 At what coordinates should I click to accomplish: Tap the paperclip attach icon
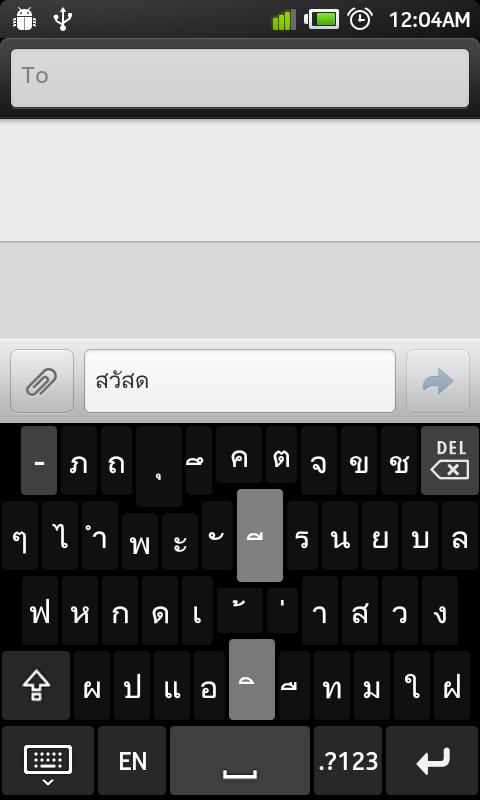tap(42, 381)
